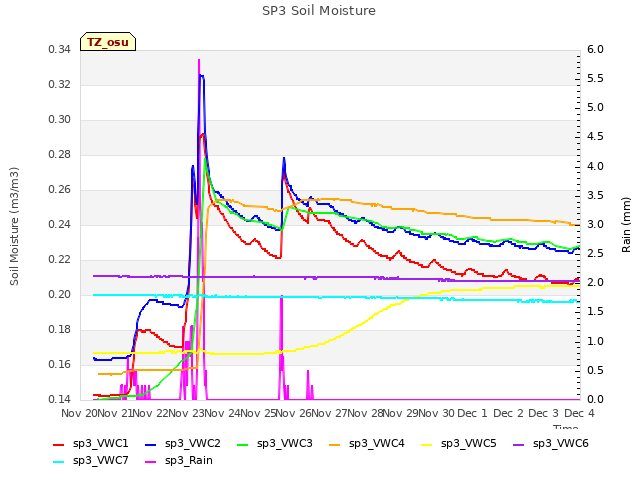Click the blue VWC2 curve's highest peak
This screenshot has width=640, height=480.
pyautogui.click(x=201, y=76)
